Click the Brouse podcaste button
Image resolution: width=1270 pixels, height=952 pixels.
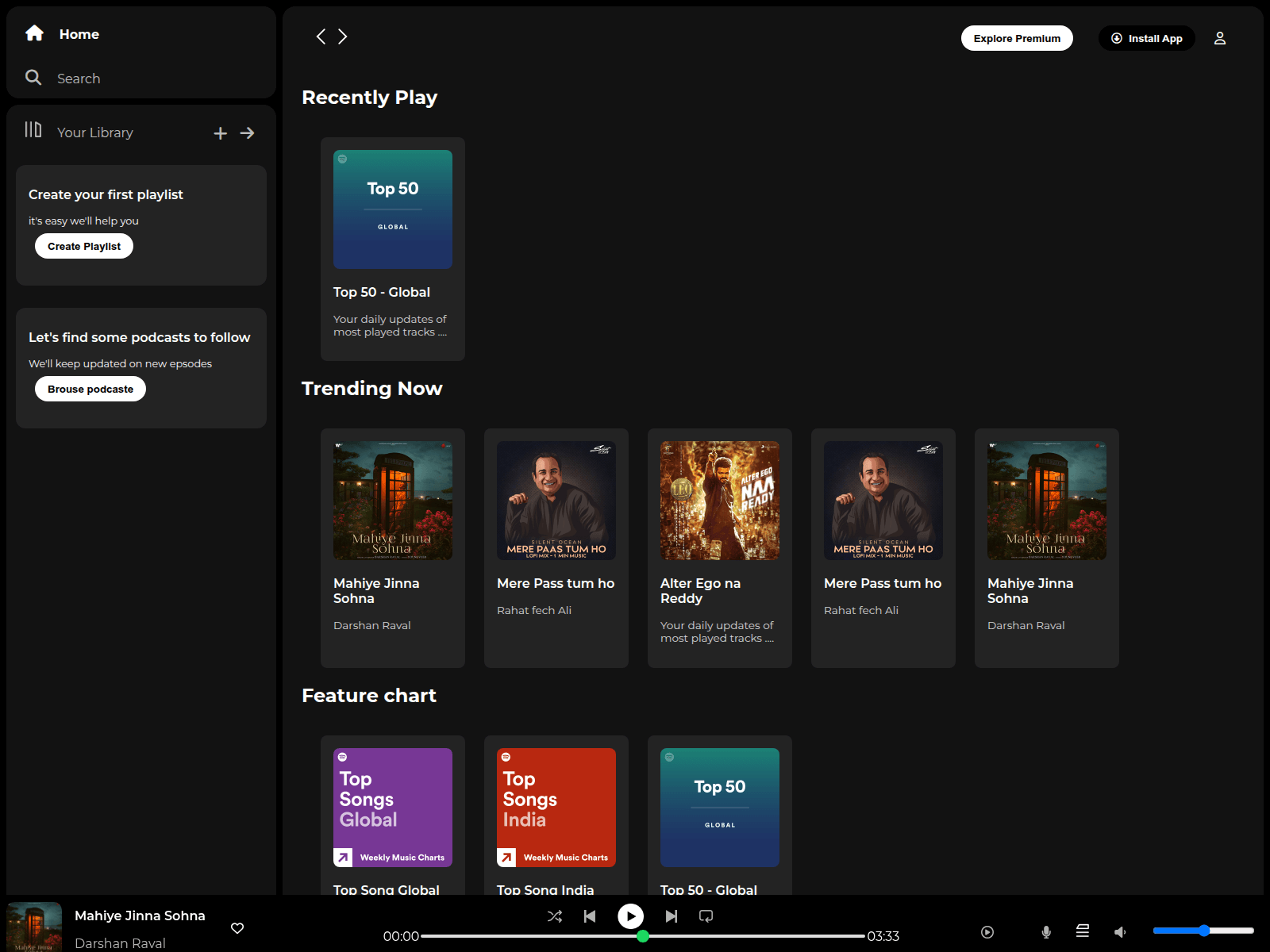pos(90,389)
